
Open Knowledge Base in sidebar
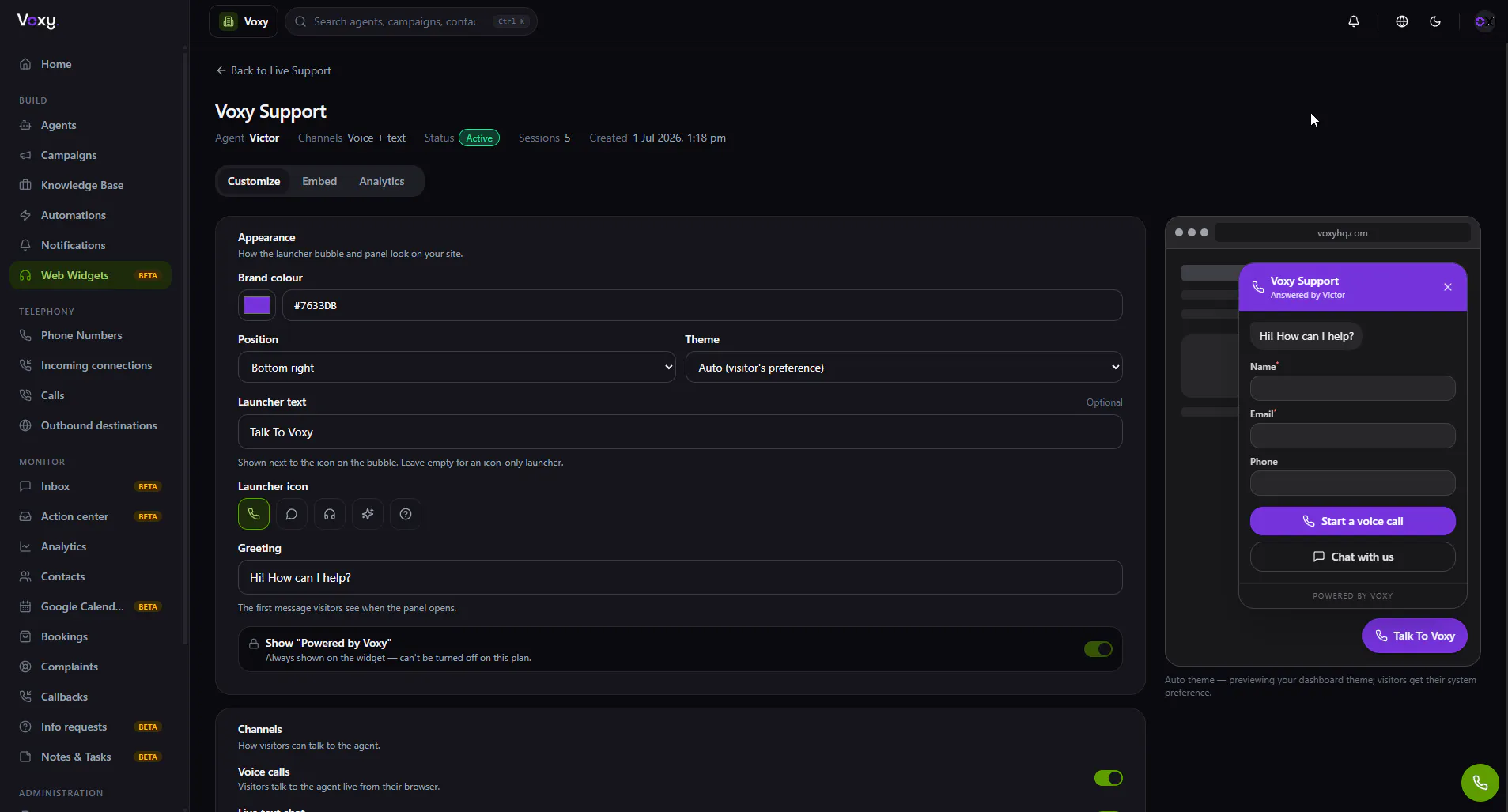(x=90, y=185)
